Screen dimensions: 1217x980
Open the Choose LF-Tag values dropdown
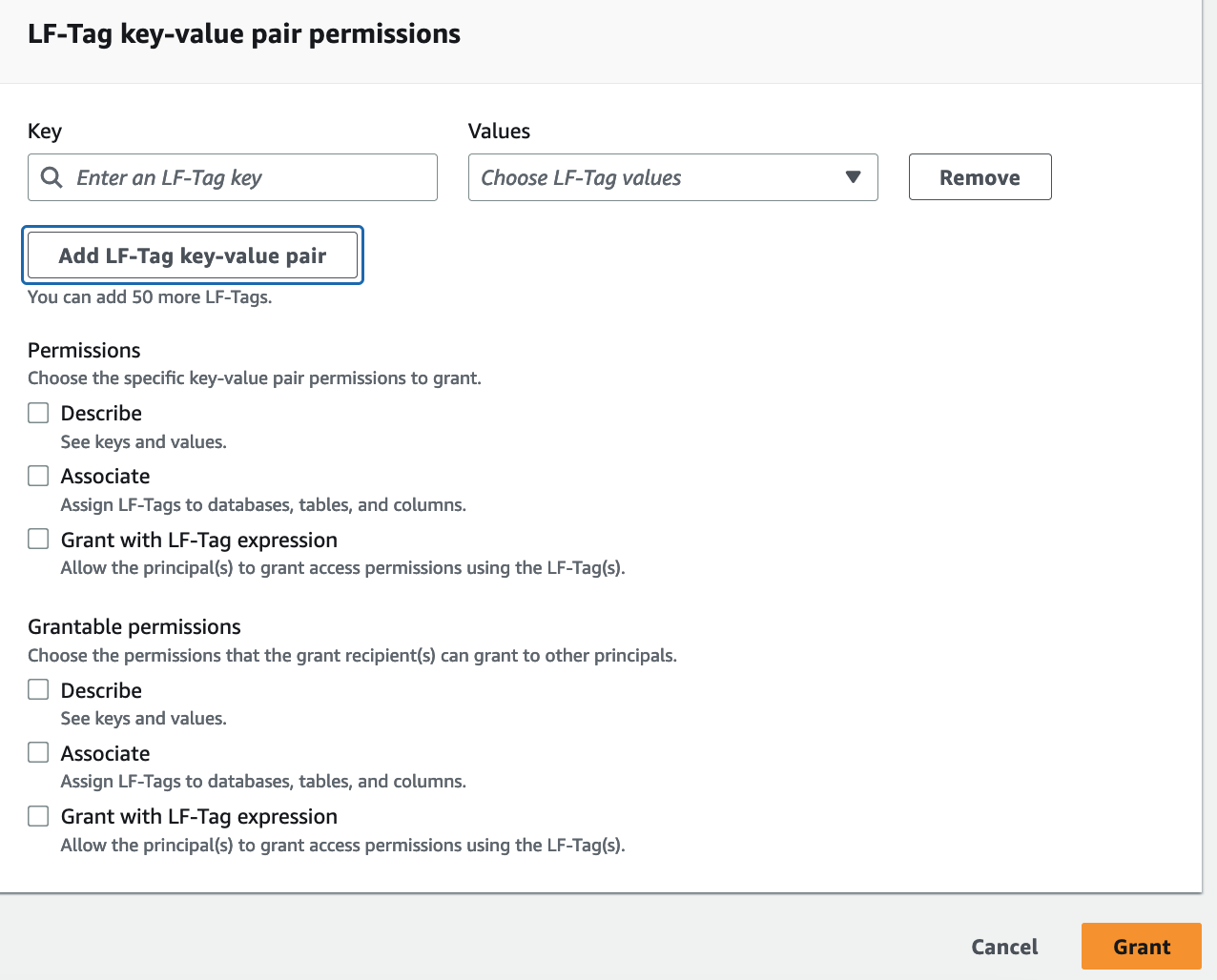point(672,177)
